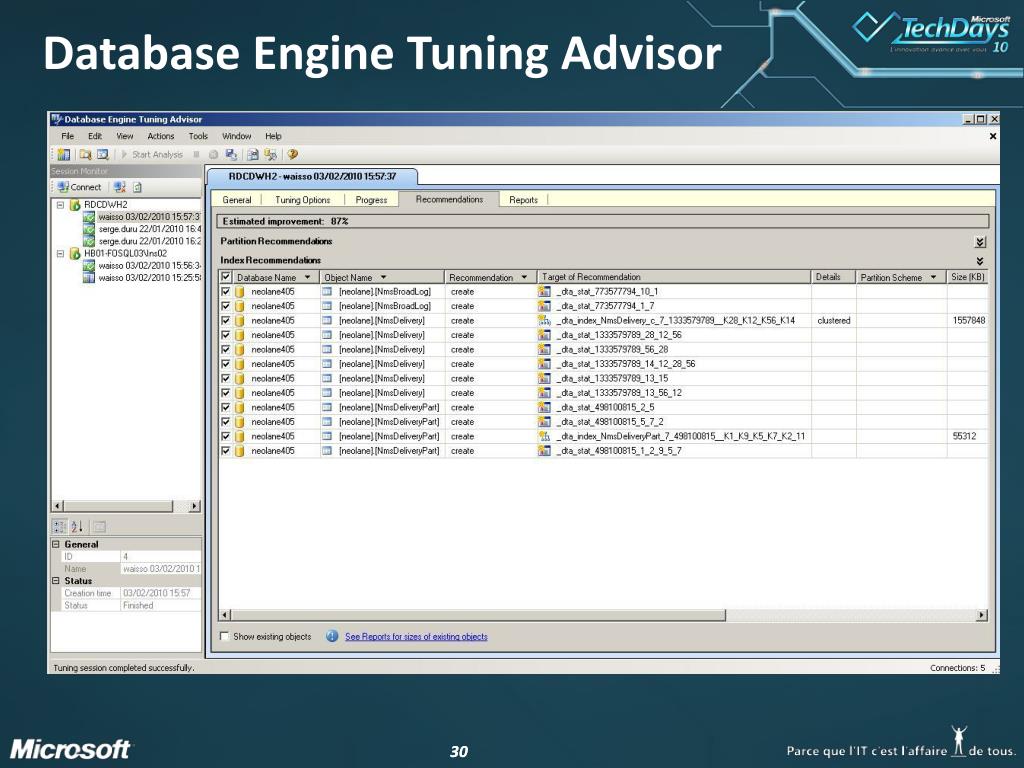Image resolution: width=1024 pixels, height=768 pixels.
Task: Select the Categorized view icon in the properties pane
Action: coord(59,526)
